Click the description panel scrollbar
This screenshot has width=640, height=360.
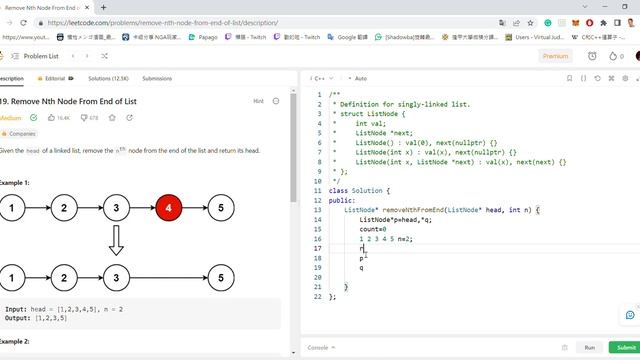point(293,148)
